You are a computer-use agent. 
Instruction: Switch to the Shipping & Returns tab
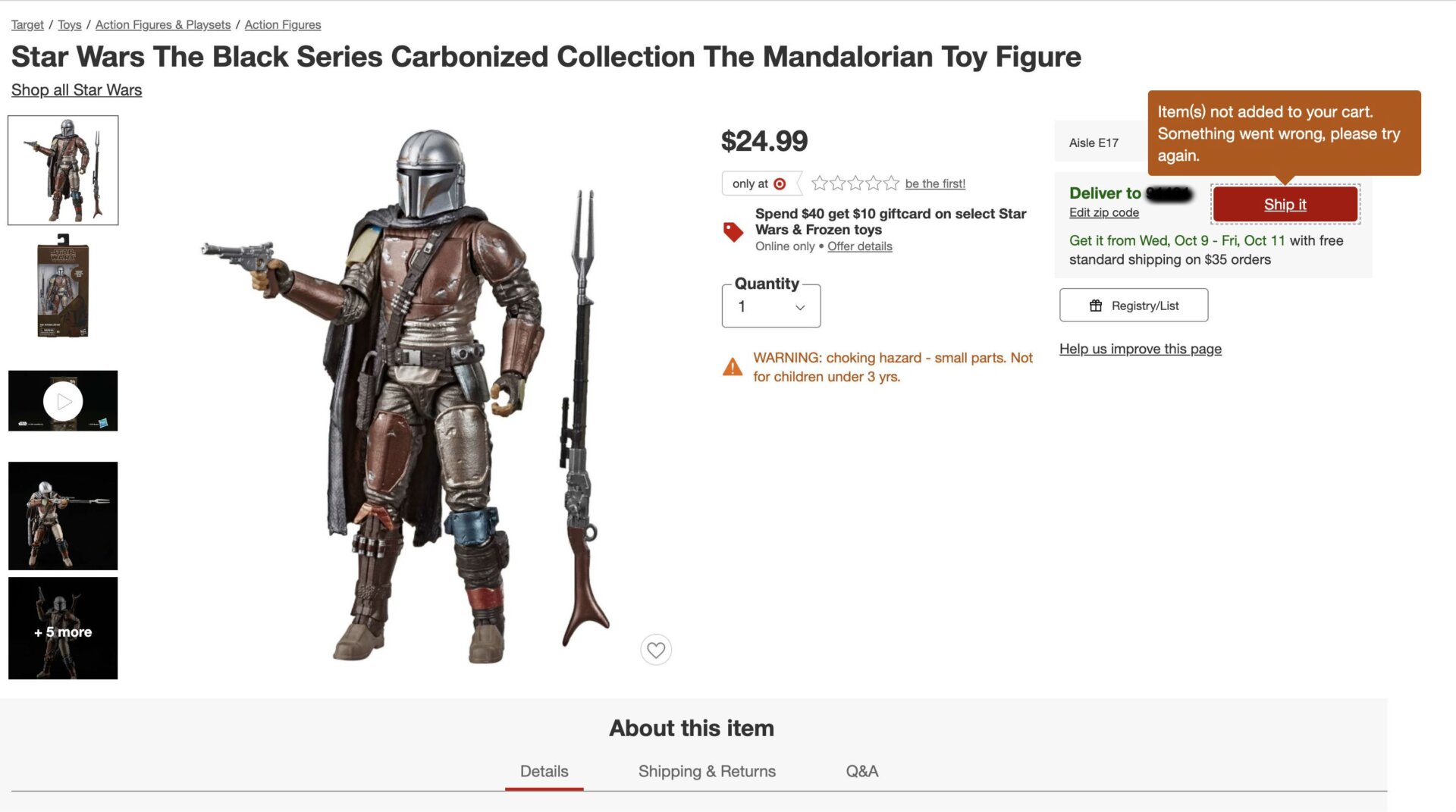[x=707, y=771]
